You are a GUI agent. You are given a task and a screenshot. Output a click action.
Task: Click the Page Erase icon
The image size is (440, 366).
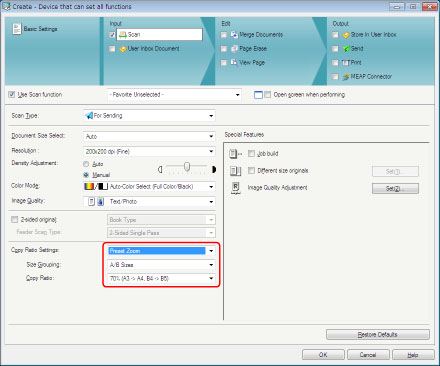(x=234, y=49)
